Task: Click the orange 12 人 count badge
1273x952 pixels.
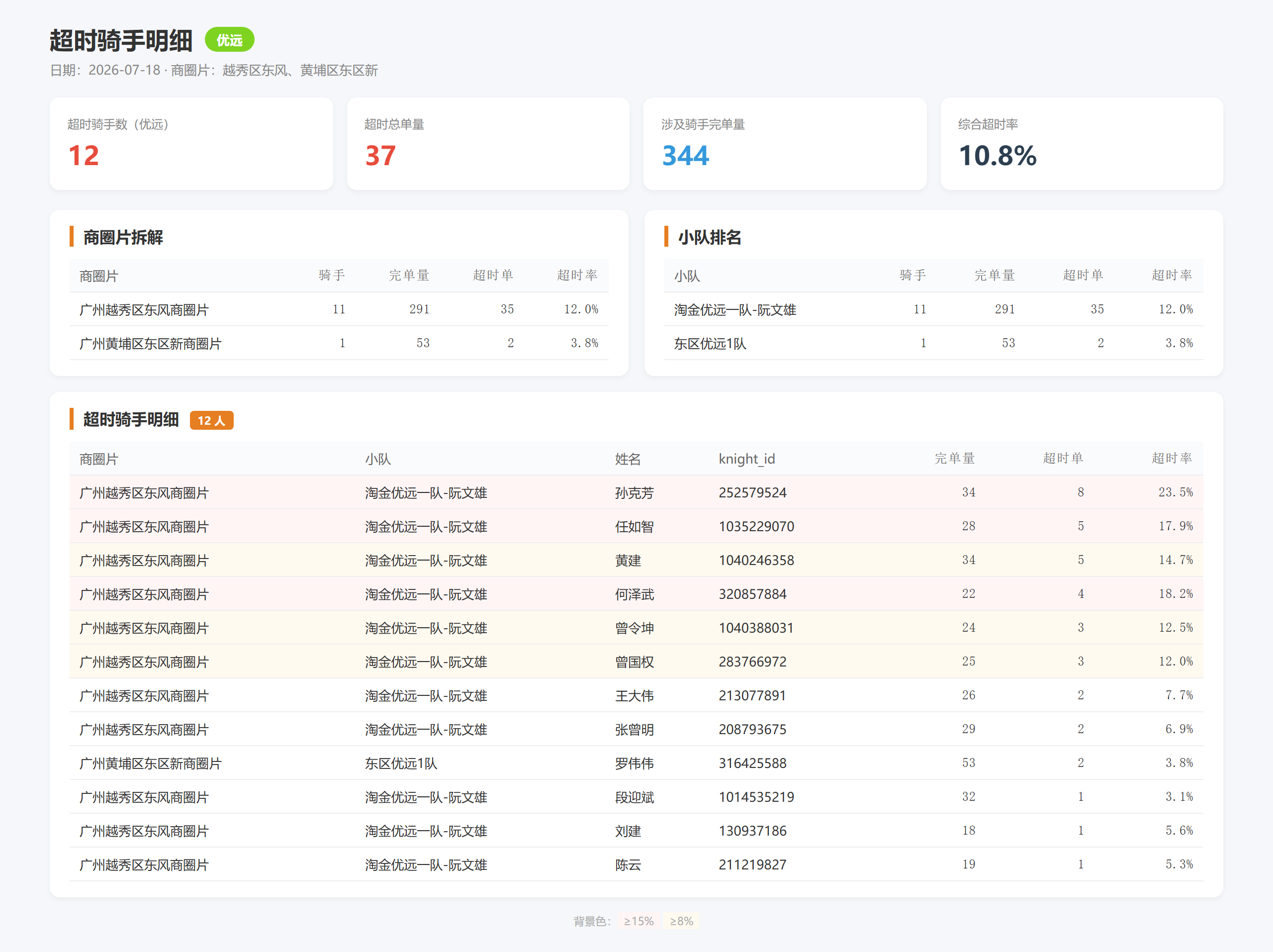Action: (x=211, y=421)
